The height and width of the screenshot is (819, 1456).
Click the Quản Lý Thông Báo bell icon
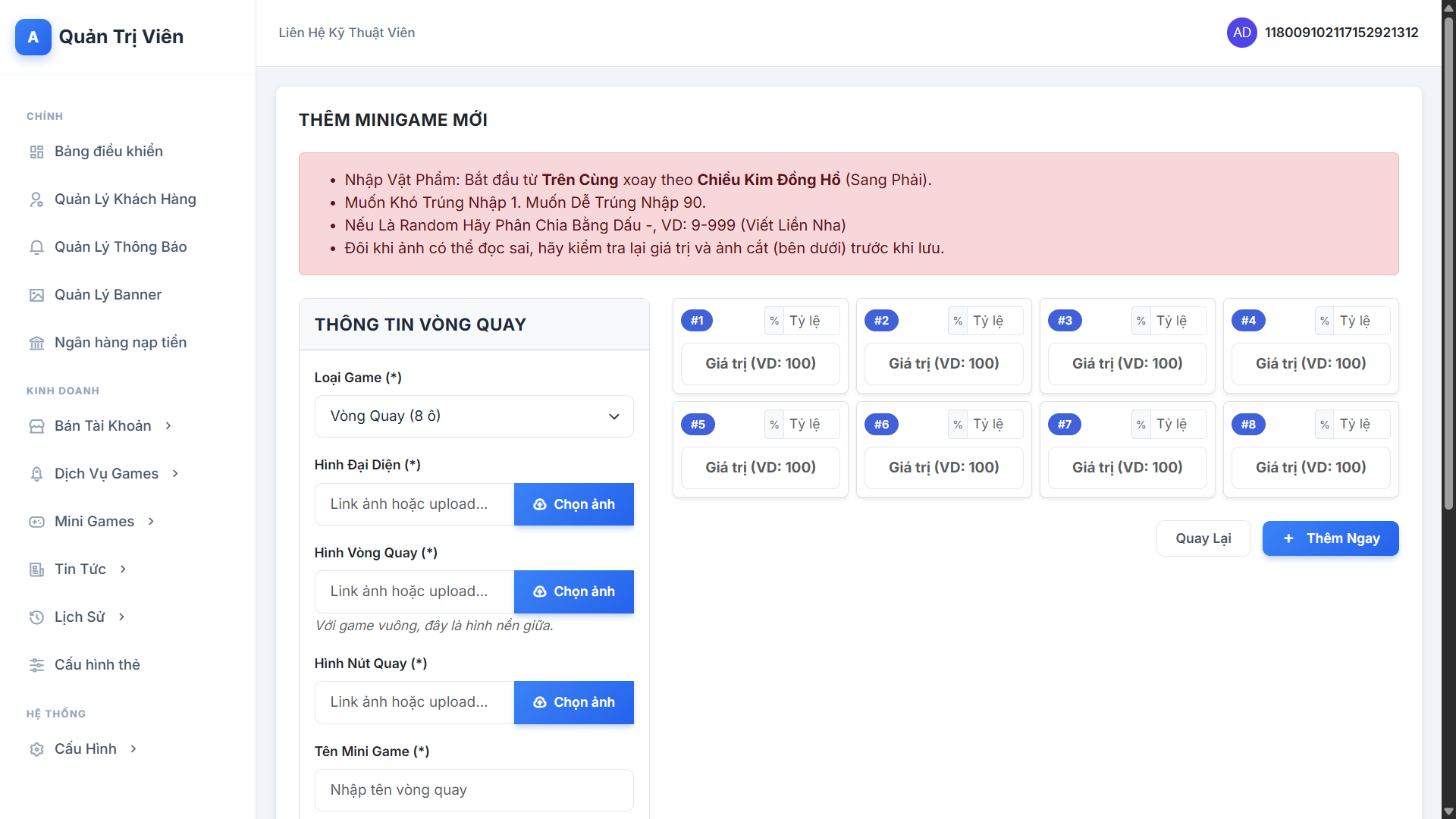tap(36, 247)
